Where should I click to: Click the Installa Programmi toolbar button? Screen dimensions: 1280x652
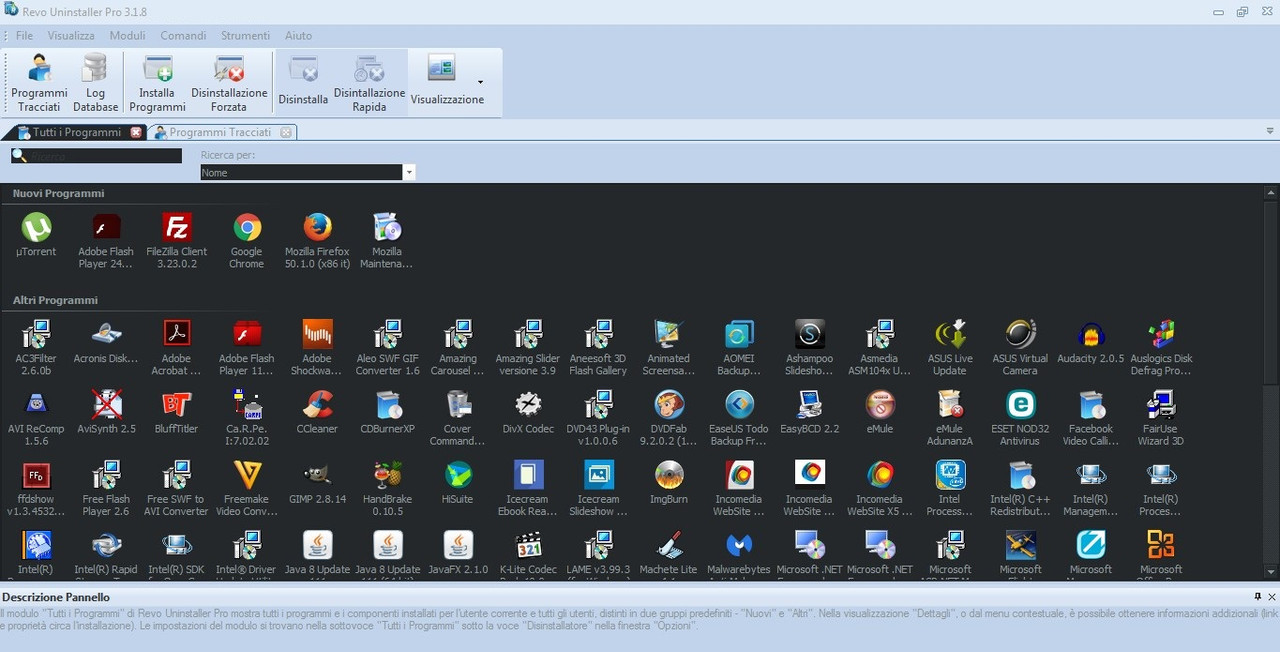[x=157, y=83]
